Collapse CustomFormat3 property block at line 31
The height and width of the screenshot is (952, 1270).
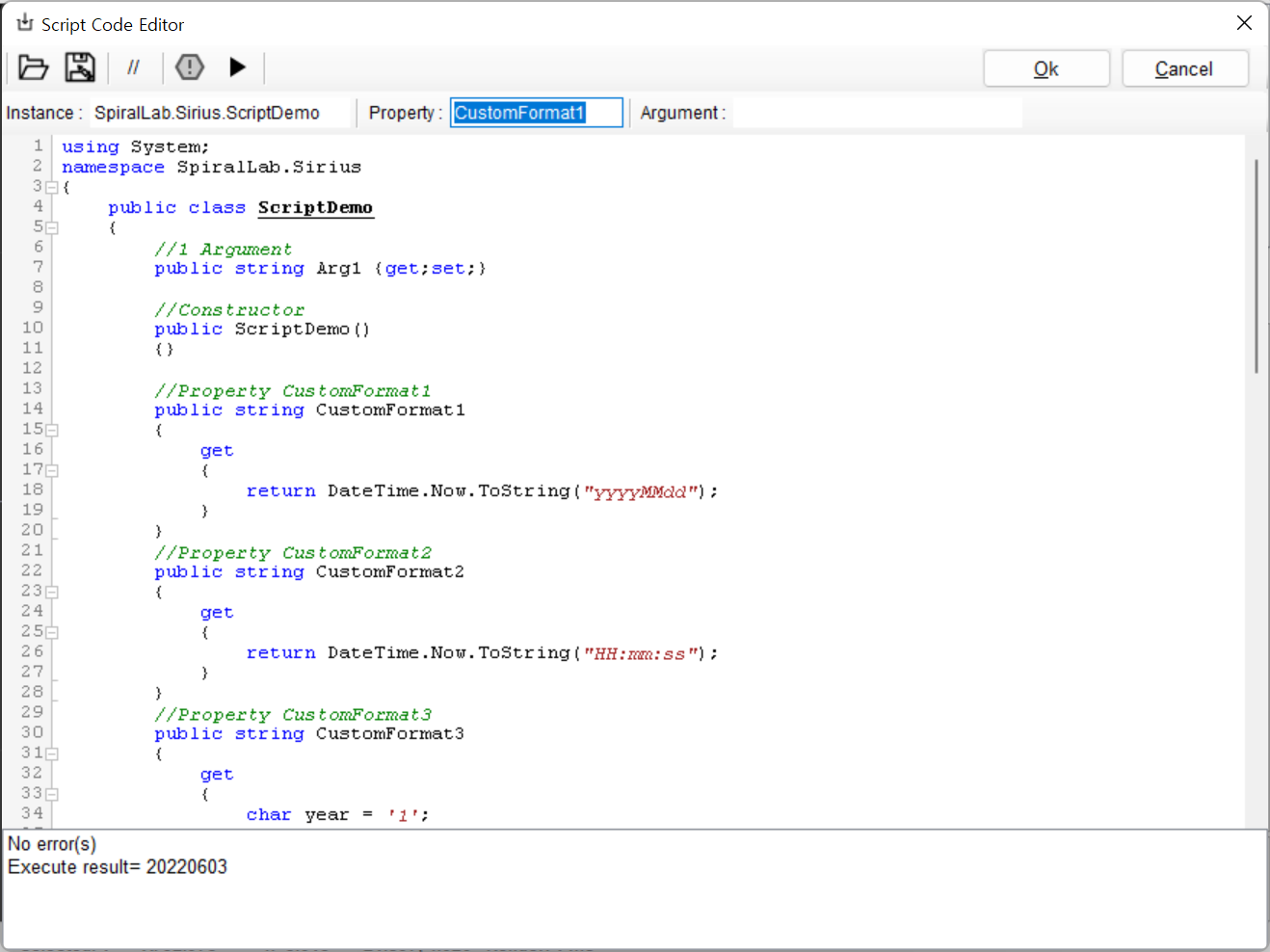[x=52, y=754]
